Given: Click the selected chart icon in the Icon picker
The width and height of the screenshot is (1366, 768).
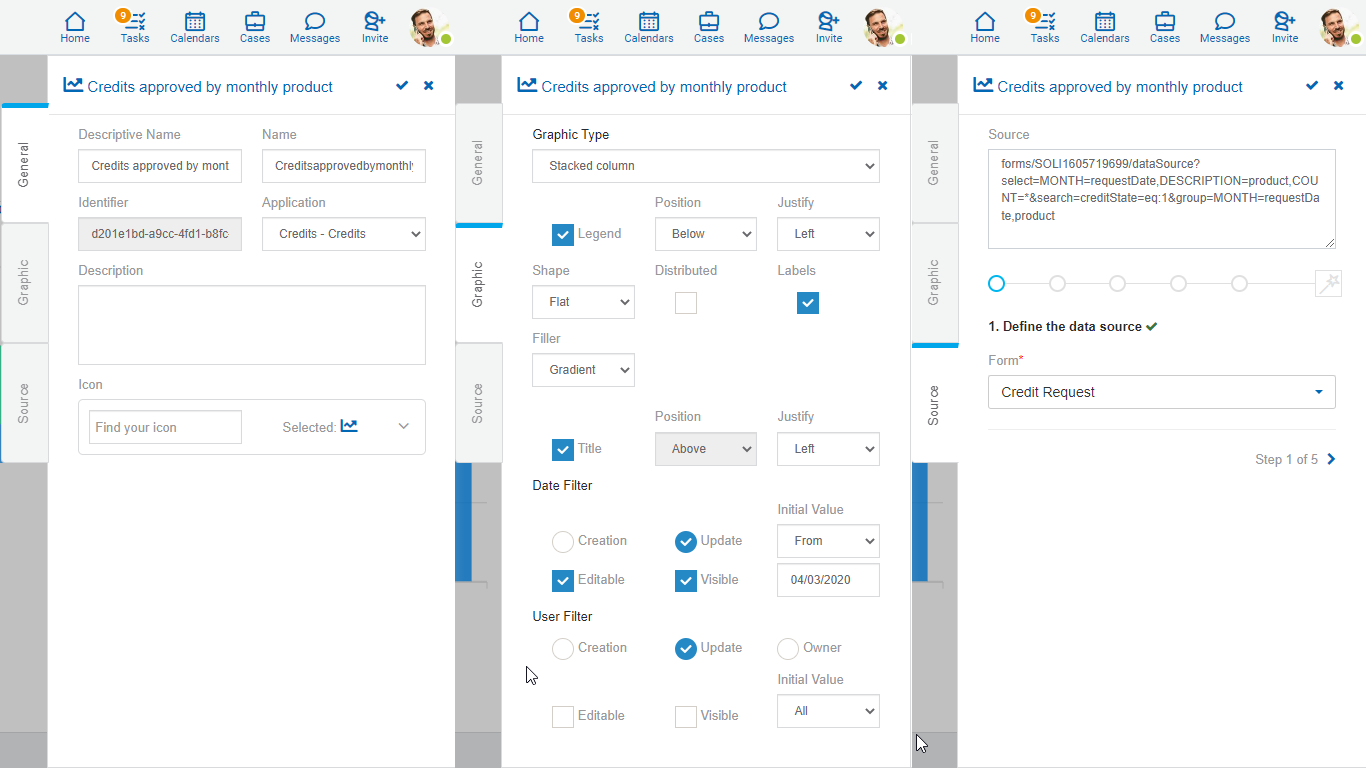Looking at the screenshot, I should tap(348, 426).
